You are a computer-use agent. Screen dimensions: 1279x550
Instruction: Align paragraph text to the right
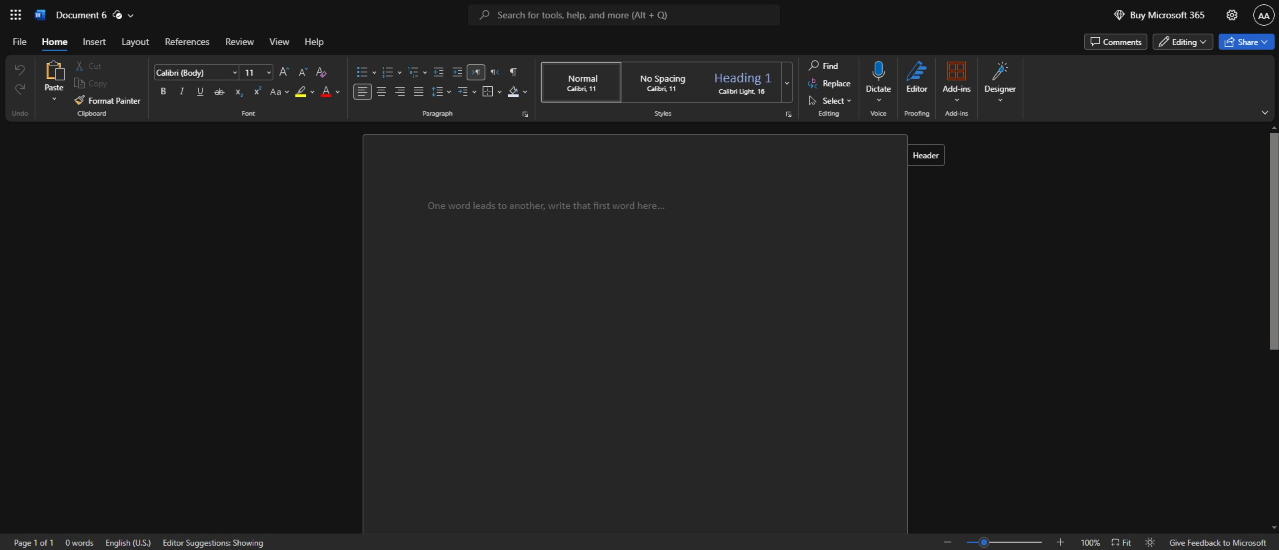pyautogui.click(x=400, y=92)
